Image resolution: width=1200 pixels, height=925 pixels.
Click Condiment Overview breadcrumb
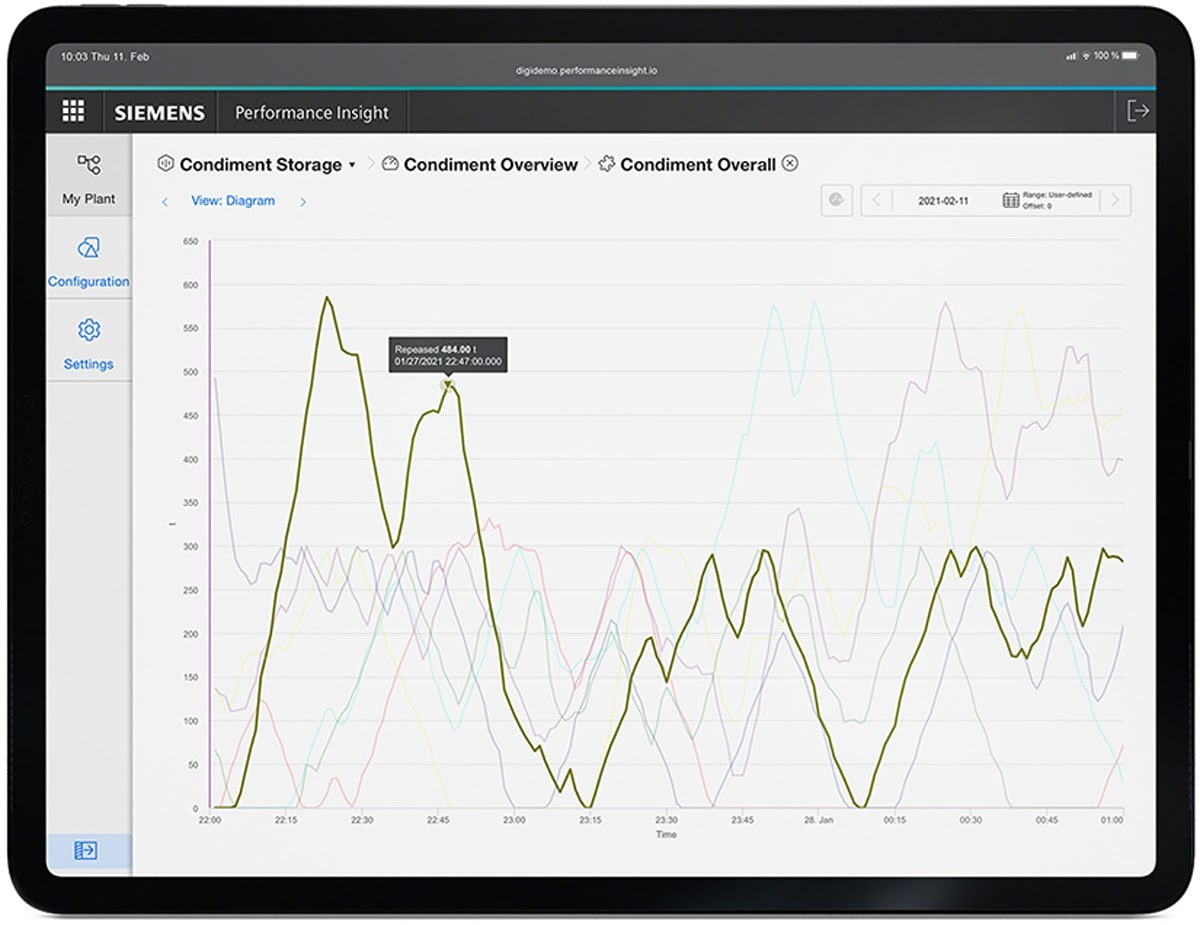pyautogui.click(x=490, y=165)
